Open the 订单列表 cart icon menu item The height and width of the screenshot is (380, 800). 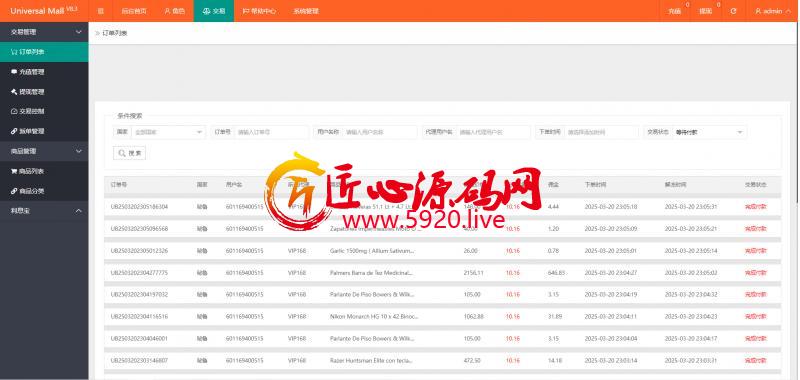point(44,52)
